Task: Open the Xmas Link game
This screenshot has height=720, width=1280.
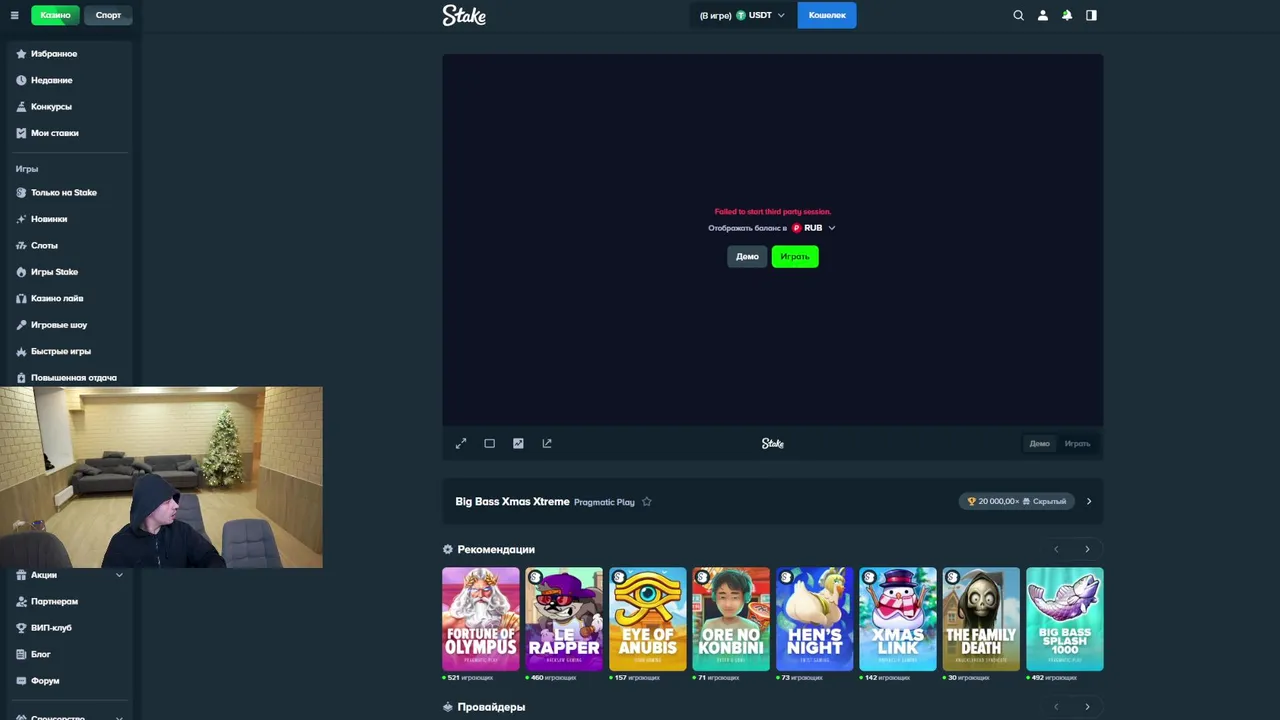Action: tap(898, 619)
